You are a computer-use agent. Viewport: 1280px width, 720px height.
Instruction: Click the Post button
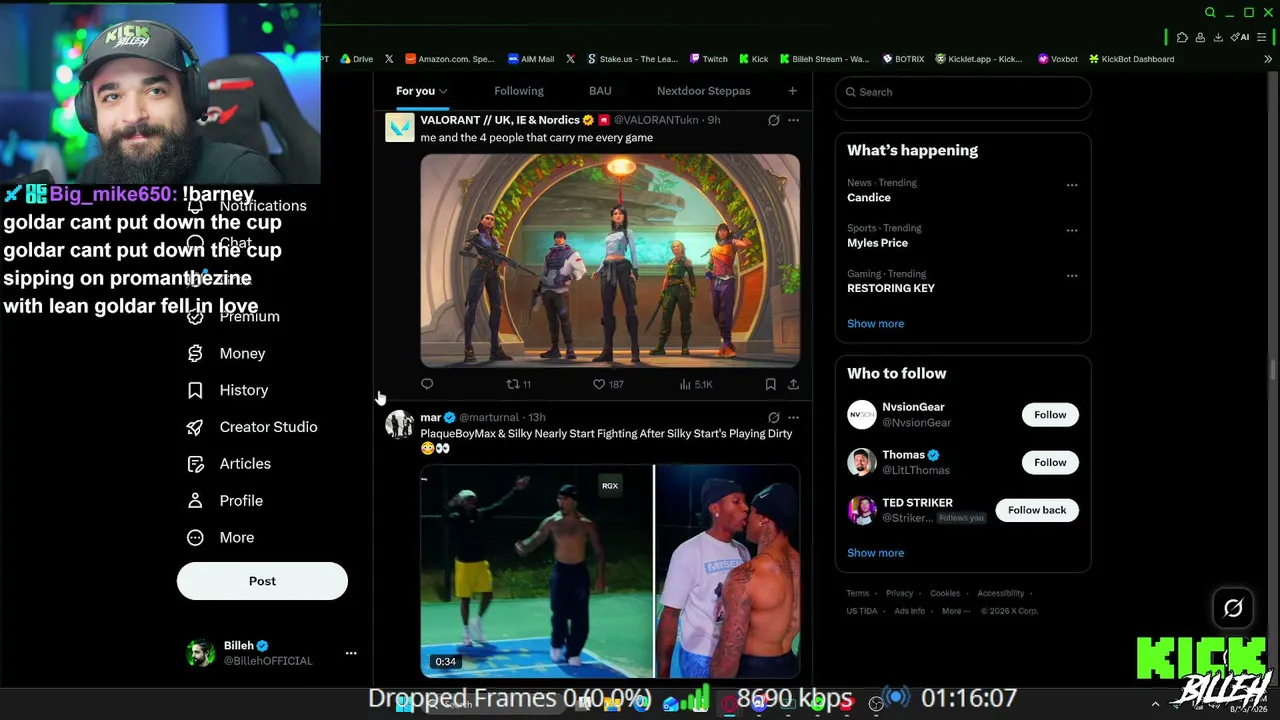point(262,581)
